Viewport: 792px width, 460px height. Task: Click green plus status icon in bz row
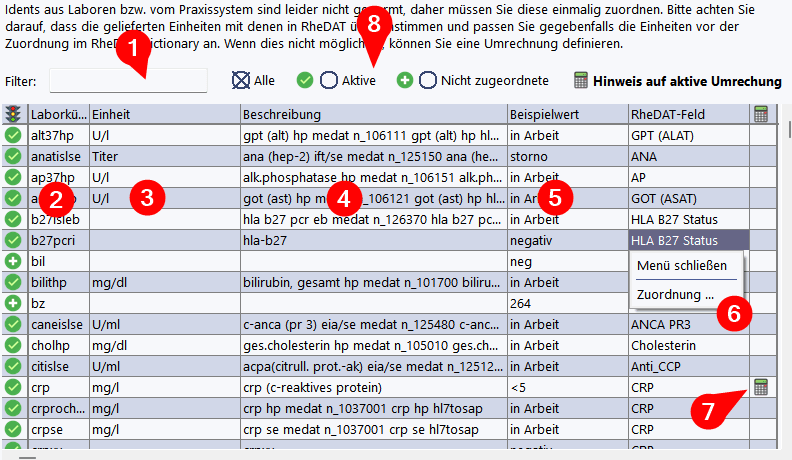pos(13,303)
